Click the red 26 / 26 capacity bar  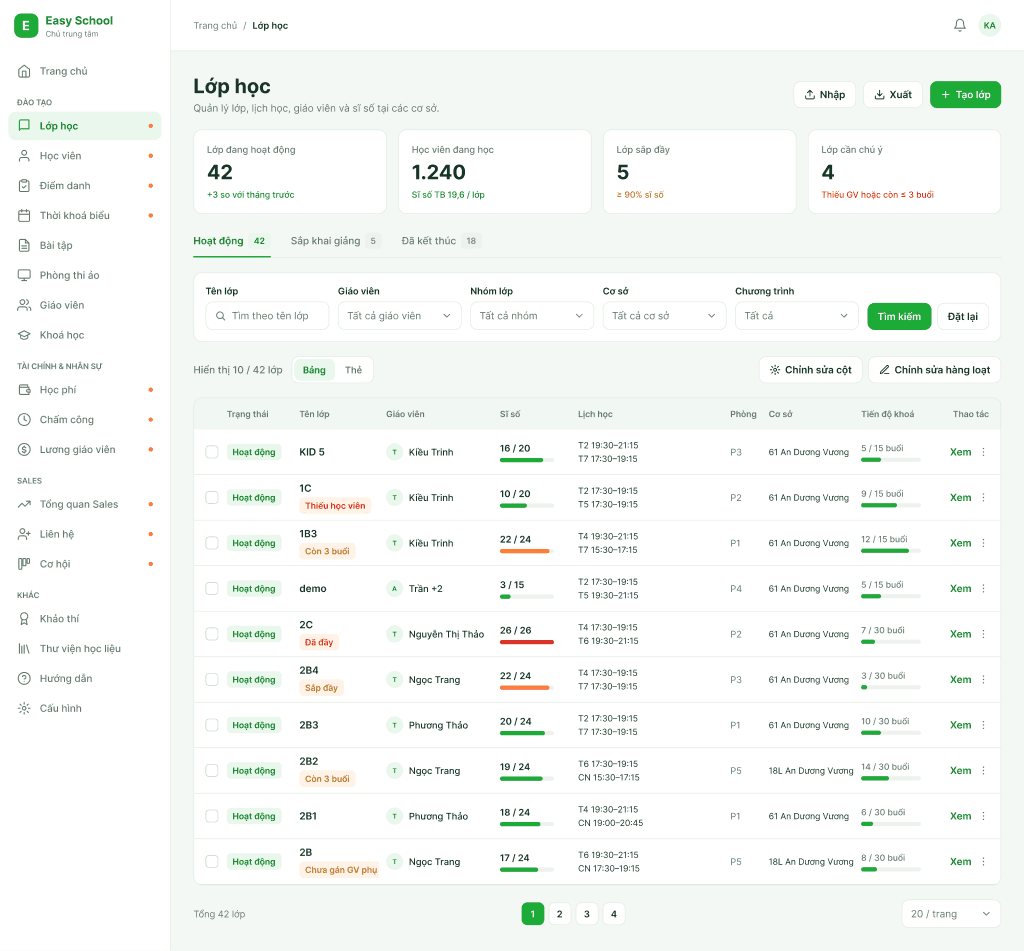pos(526,642)
